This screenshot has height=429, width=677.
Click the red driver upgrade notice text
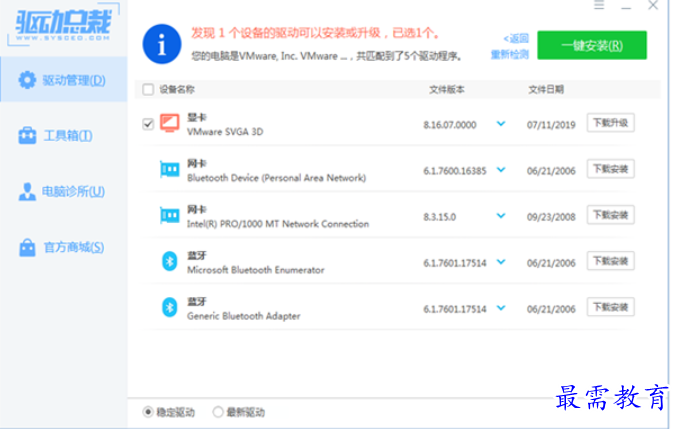(x=316, y=33)
